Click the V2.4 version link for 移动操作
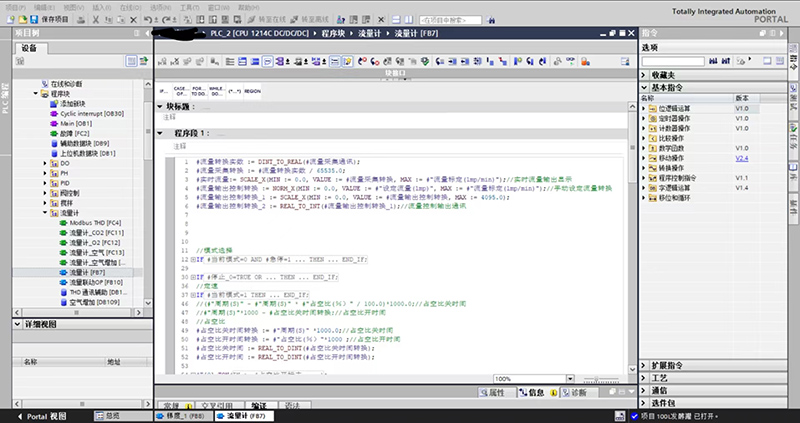 (x=742, y=158)
